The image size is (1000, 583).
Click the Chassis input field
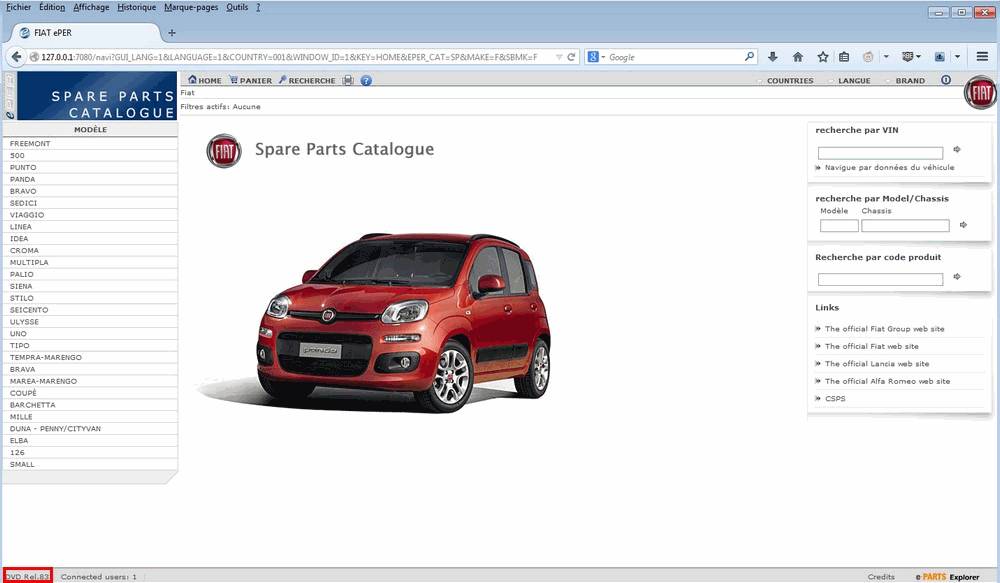click(x=905, y=225)
